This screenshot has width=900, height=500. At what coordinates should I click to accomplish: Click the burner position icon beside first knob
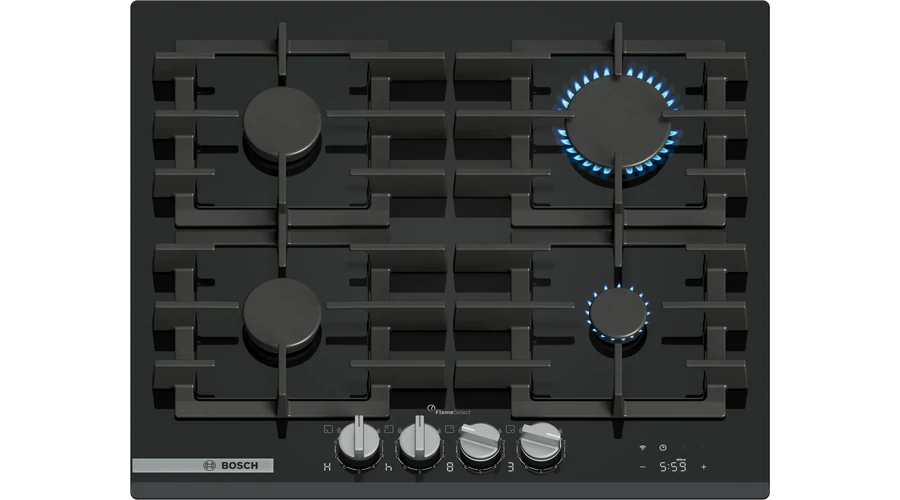point(328,429)
